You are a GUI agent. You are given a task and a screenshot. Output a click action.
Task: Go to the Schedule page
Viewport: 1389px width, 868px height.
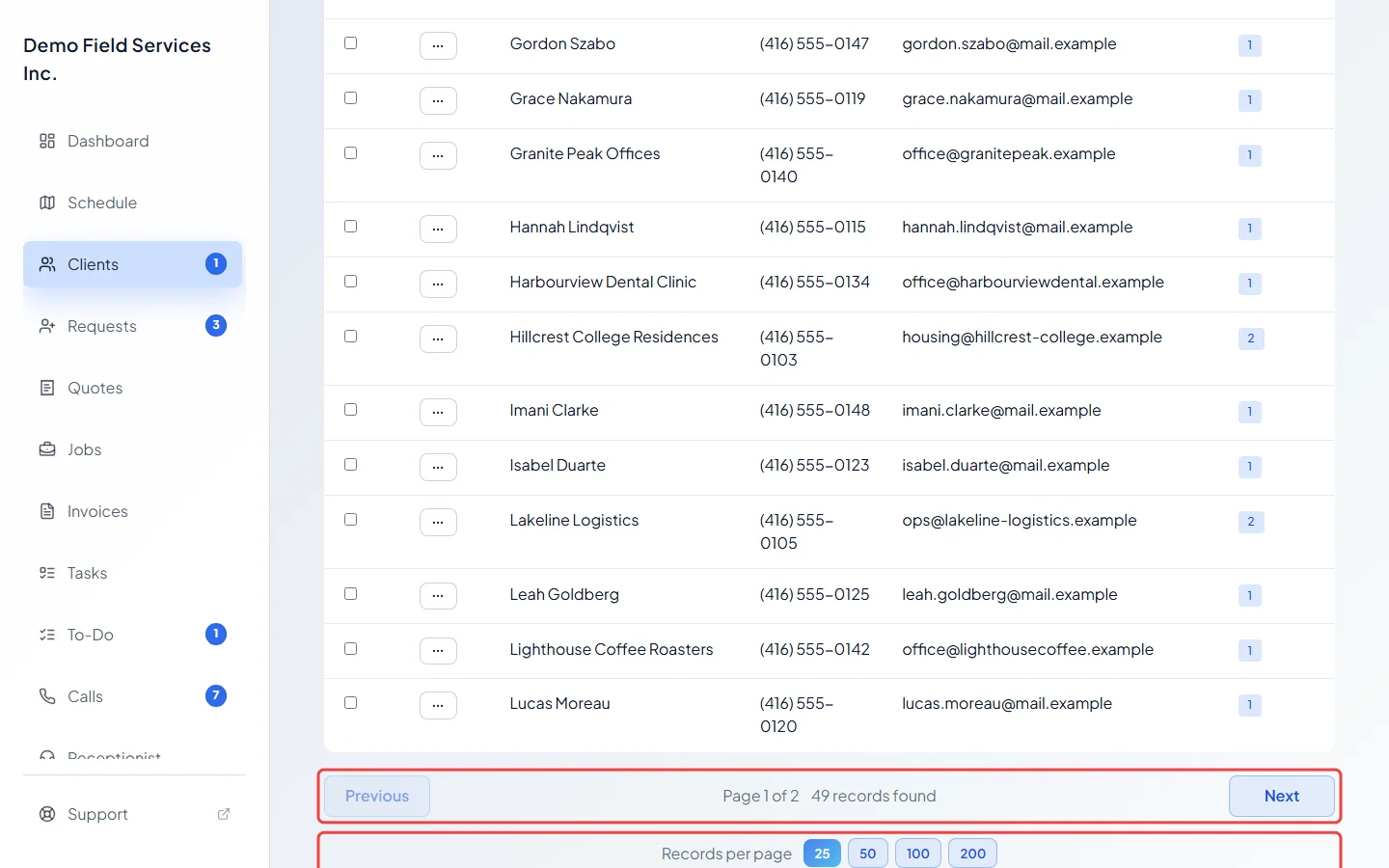132,203
